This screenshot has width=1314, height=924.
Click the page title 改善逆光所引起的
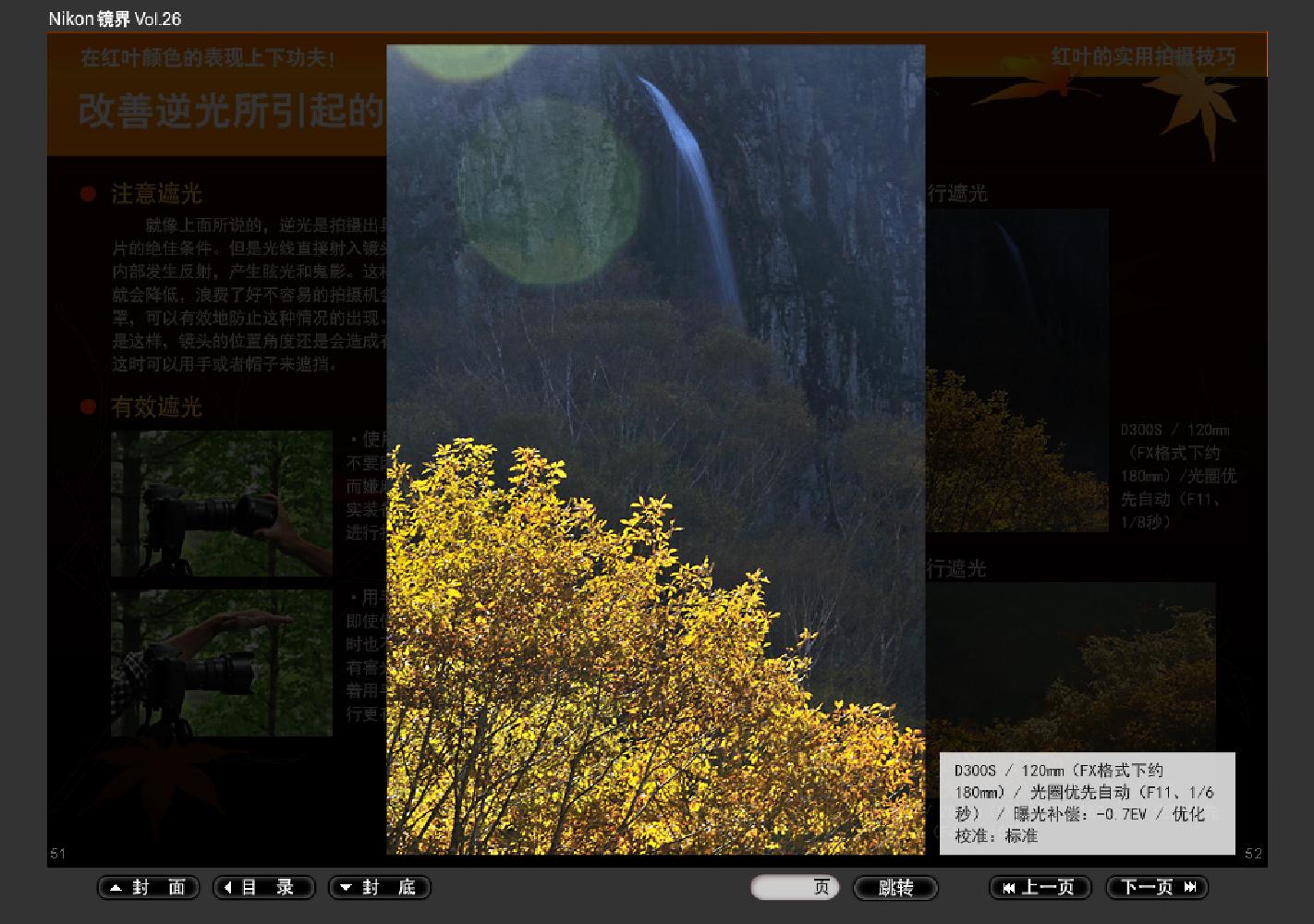(x=232, y=110)
